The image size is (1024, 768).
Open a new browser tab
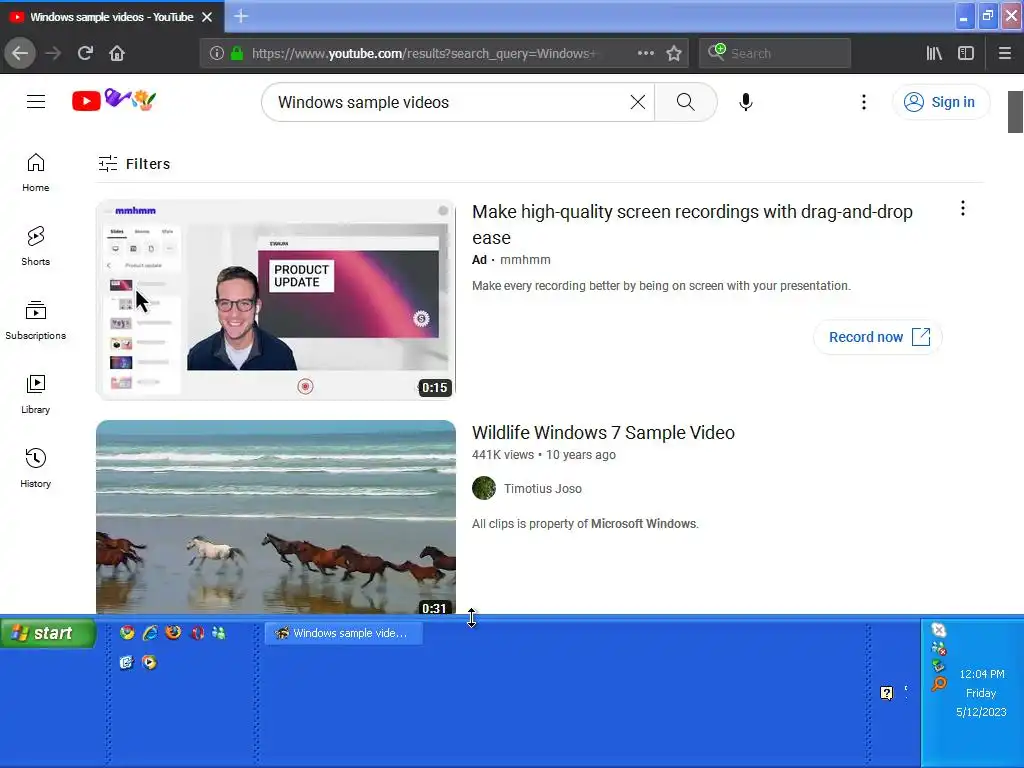241,16
